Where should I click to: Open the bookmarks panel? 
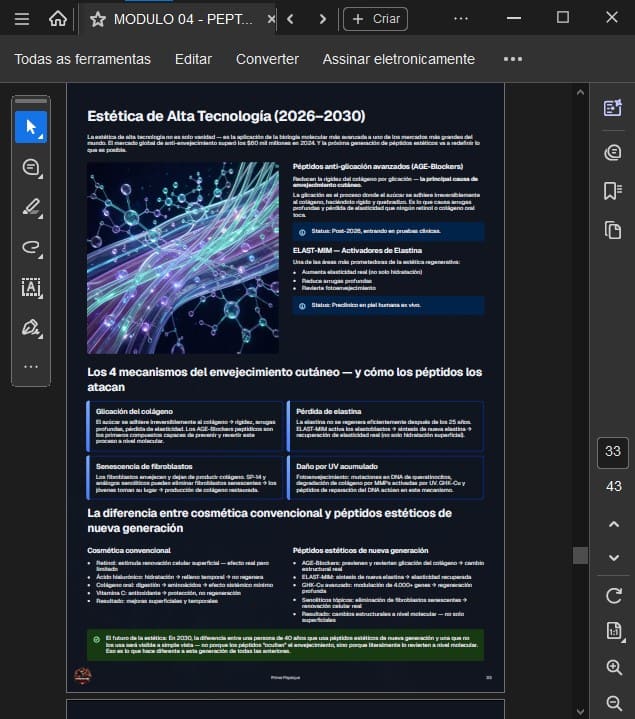click(x=613, y=191)
